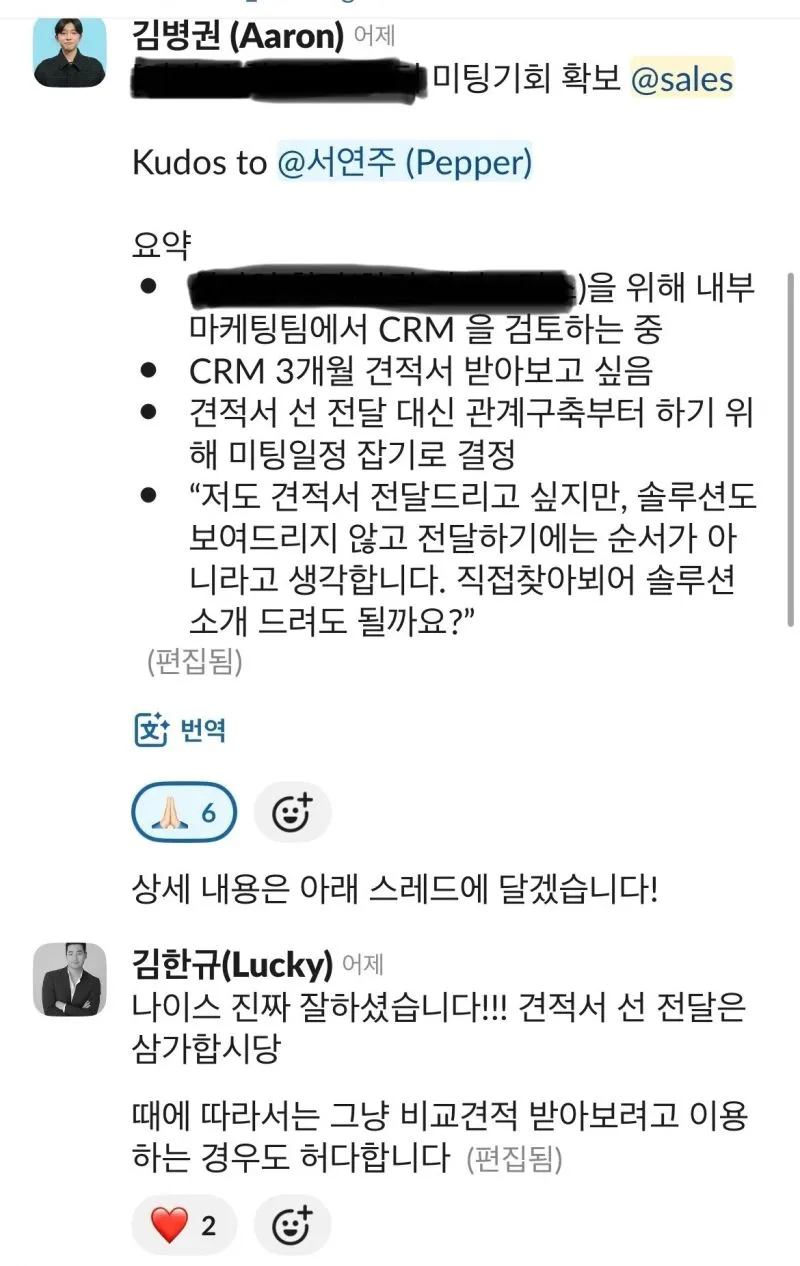This screenshot has height=1266, width=800.
Task: Add a reaction emoji to Lucky's reply
Action: pyautogui.click(x=292, y=1225)
